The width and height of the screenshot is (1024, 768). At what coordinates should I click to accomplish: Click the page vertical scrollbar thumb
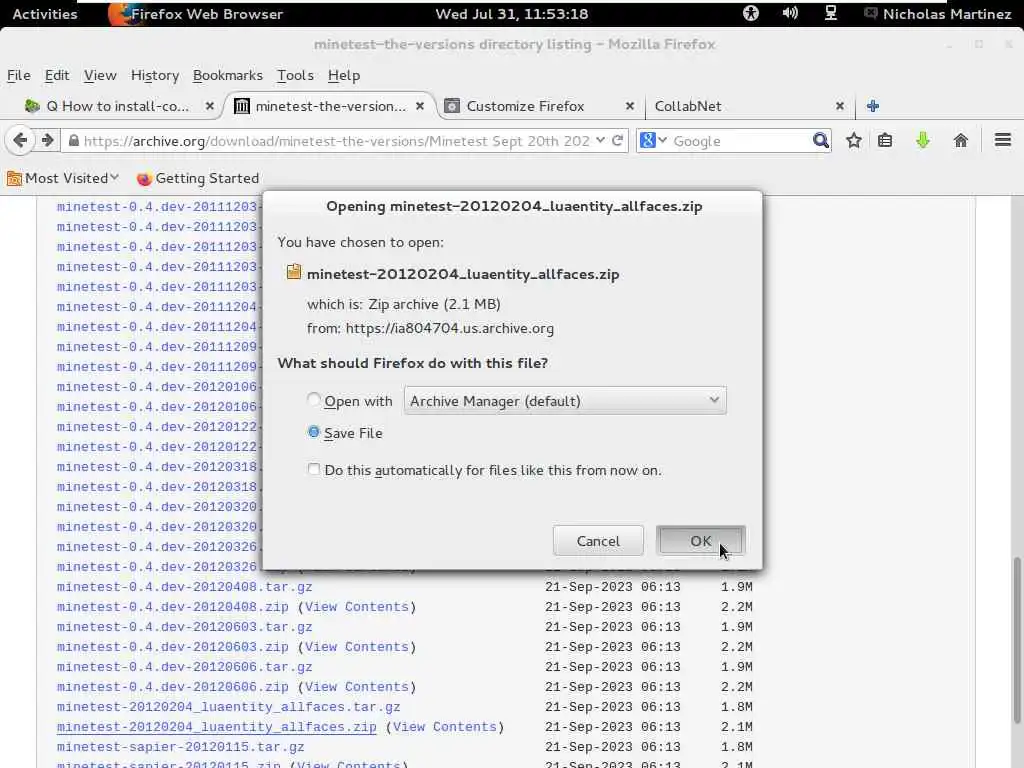coord(1017,640)
